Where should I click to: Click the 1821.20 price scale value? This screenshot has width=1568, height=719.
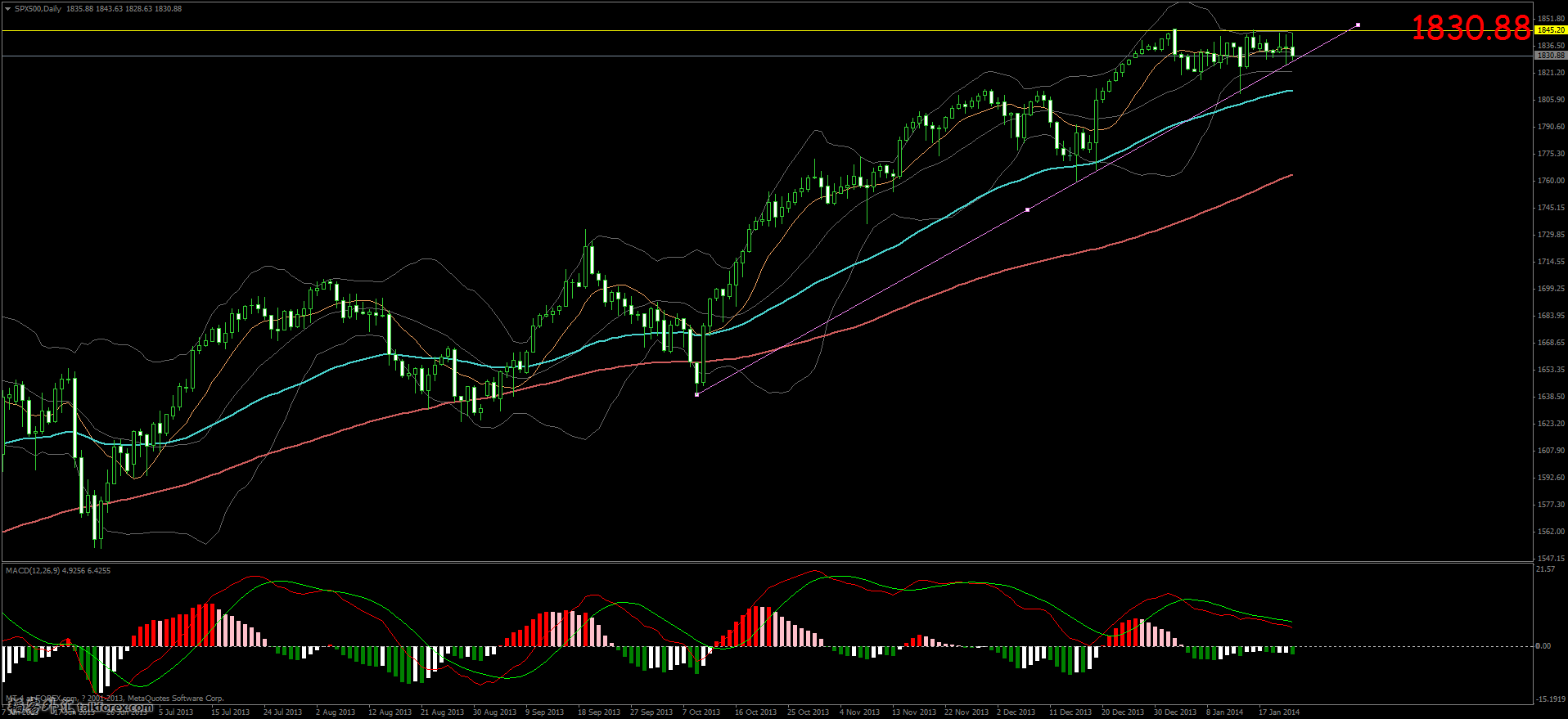1551,73
